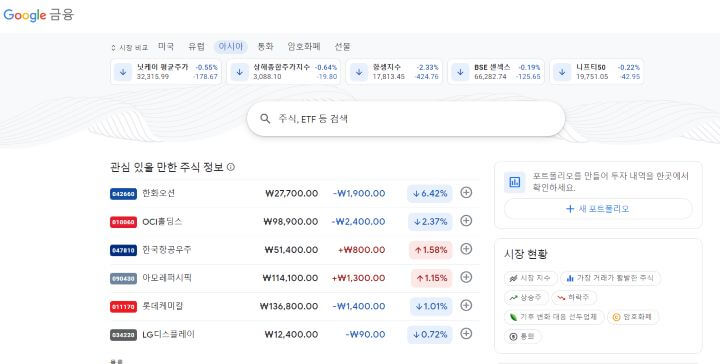Switch to the 미국 market tab
The width and height of the screenshot is (720, 364).
tap(166, 46)
